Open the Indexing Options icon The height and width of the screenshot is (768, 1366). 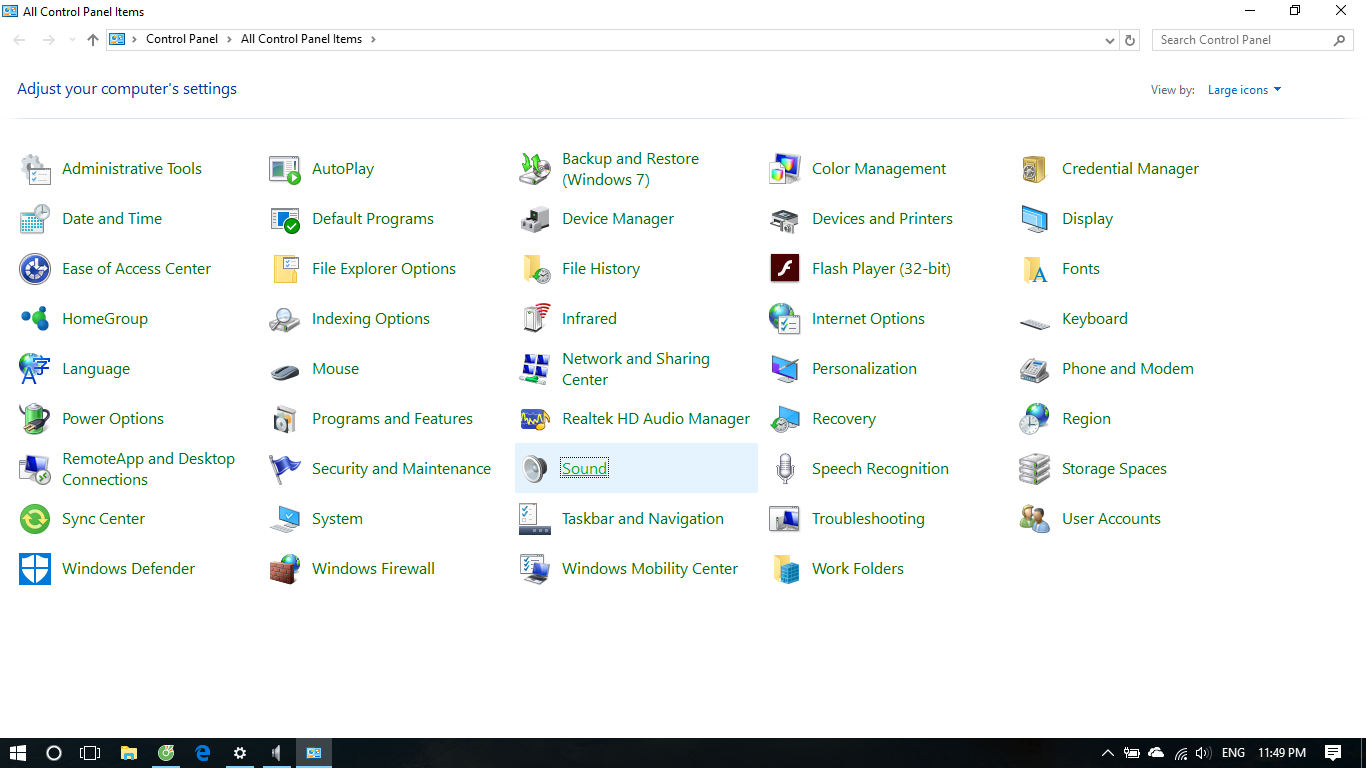[x=285, y=319]
